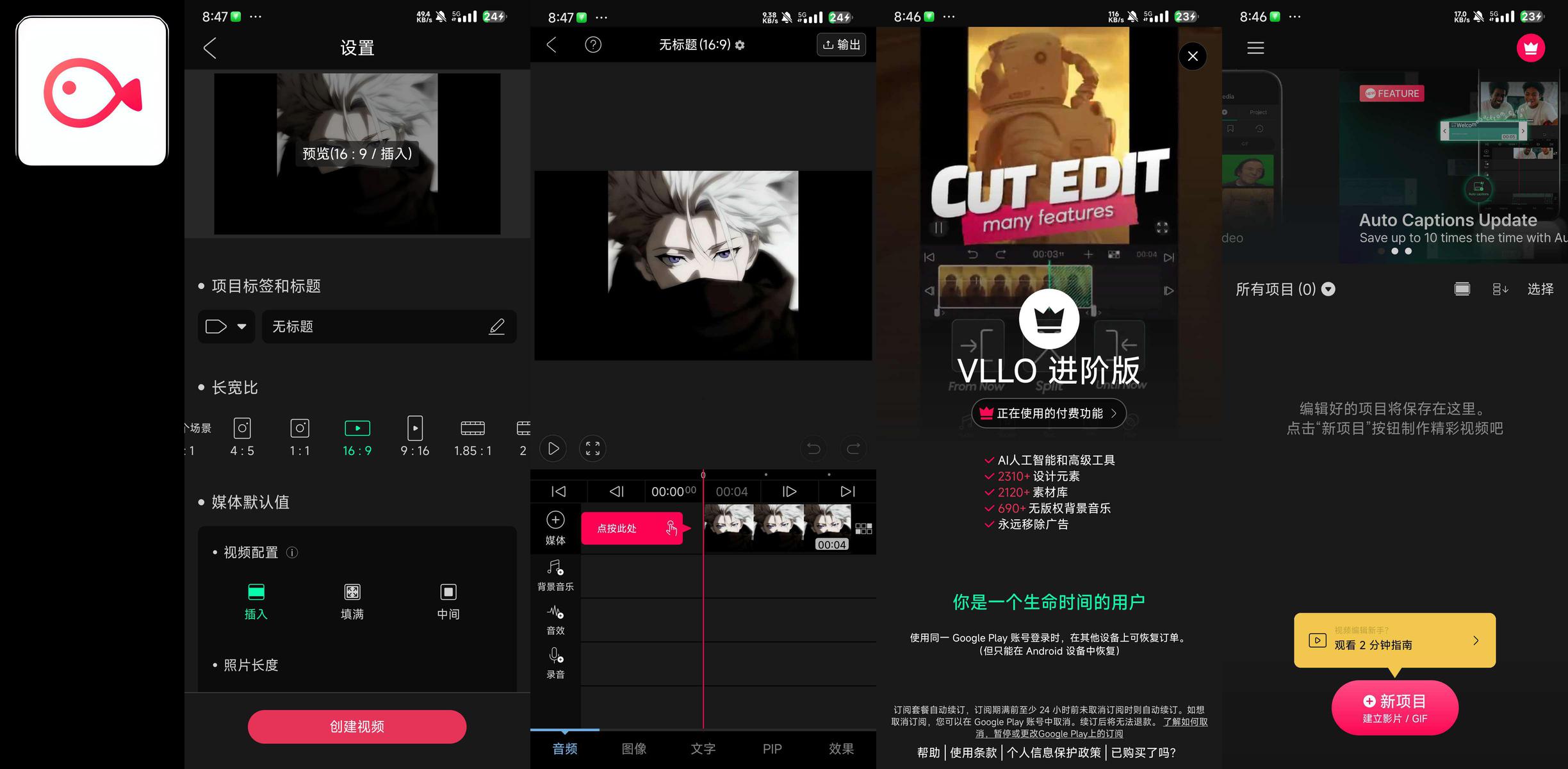Expand the promo video to fullscreen

(1162, 227)
